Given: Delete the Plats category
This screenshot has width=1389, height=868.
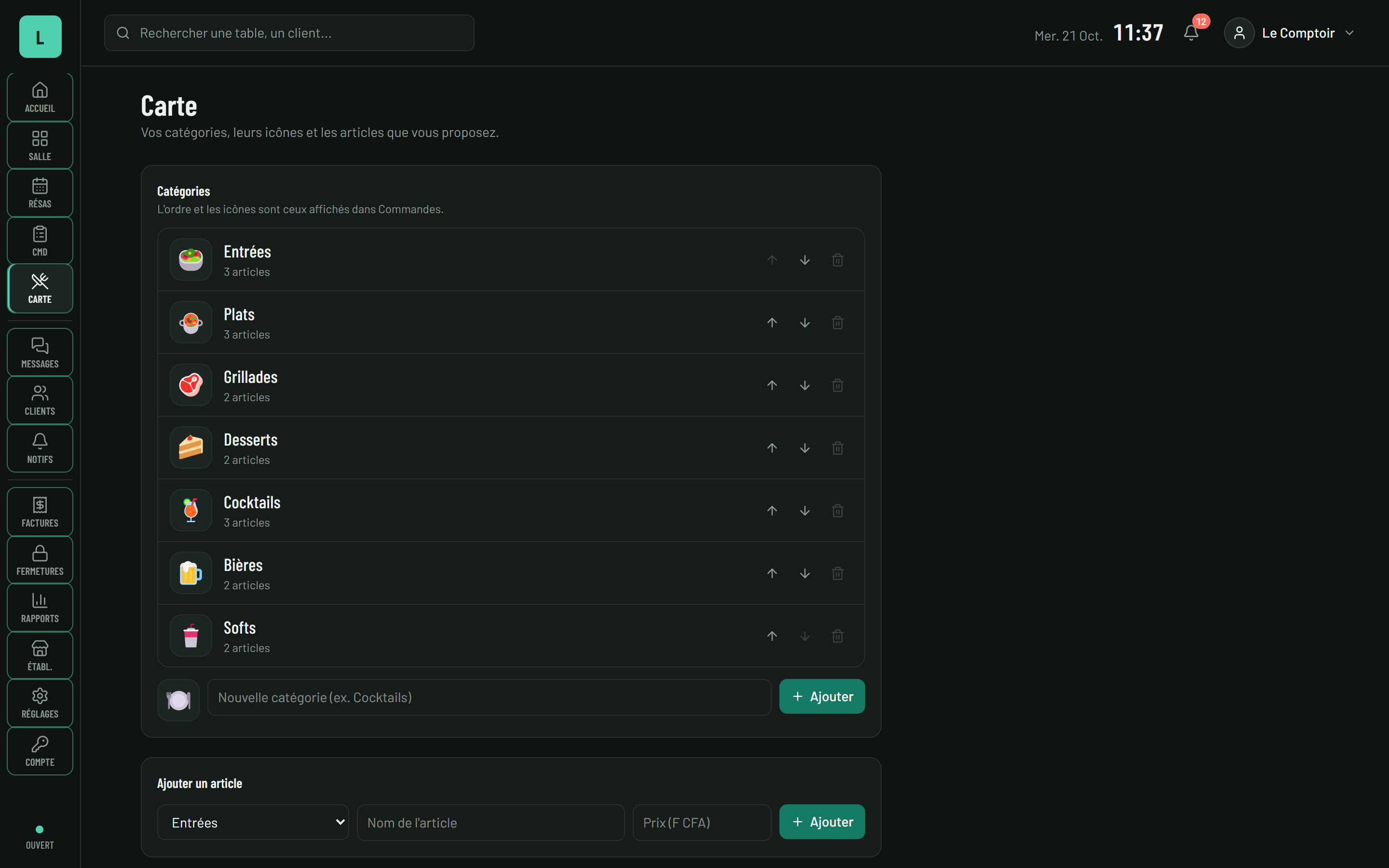Looking at the screenshot, I should pos(837,323).
